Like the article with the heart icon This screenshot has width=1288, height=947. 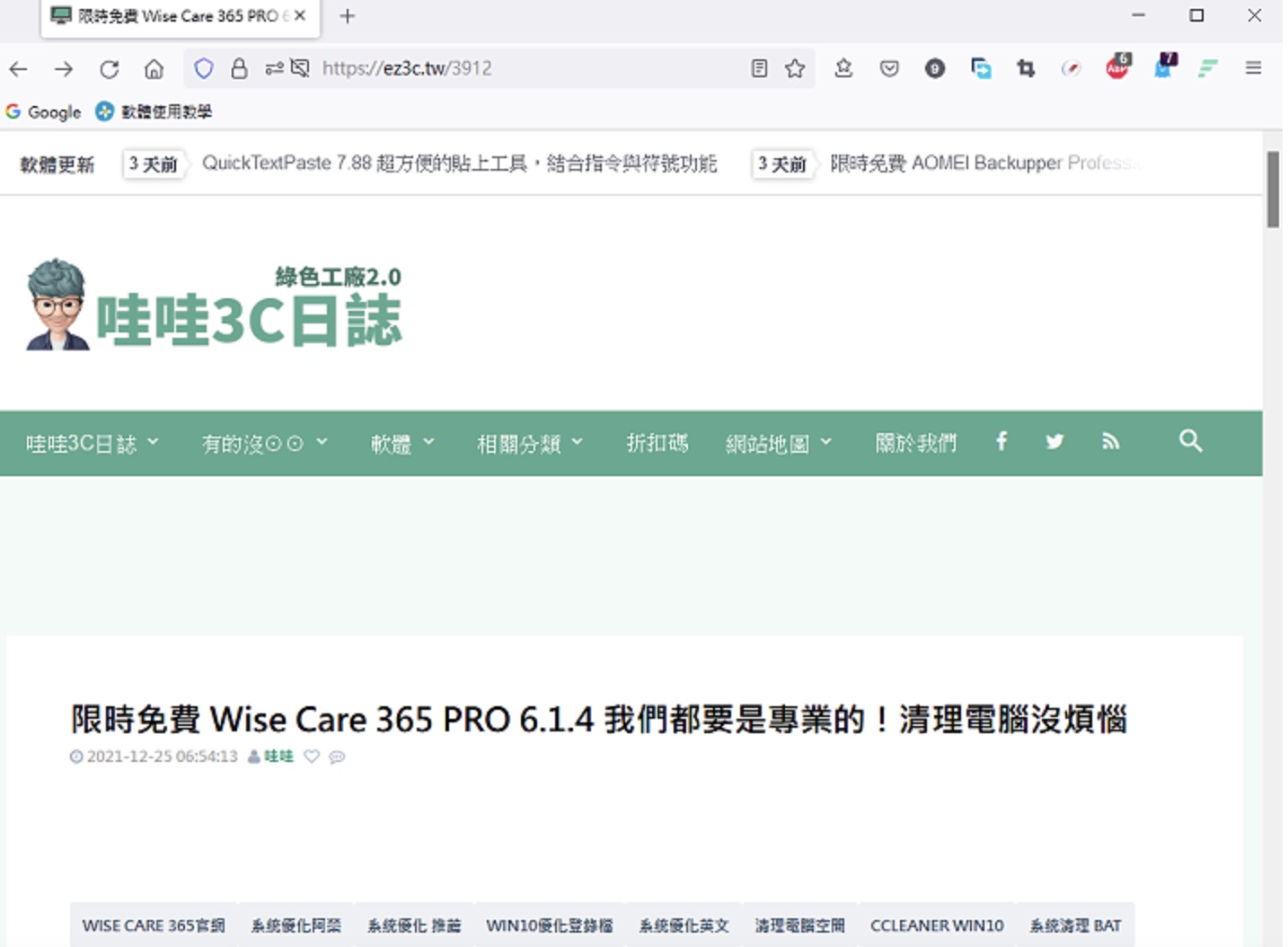coord(312,757)
